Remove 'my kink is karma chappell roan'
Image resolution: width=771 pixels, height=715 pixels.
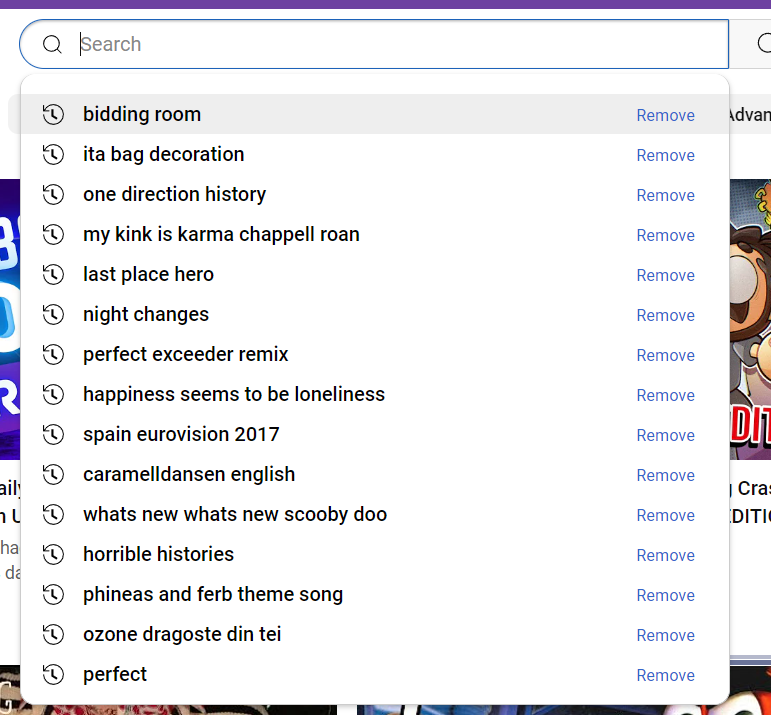[x=665, y=235]
